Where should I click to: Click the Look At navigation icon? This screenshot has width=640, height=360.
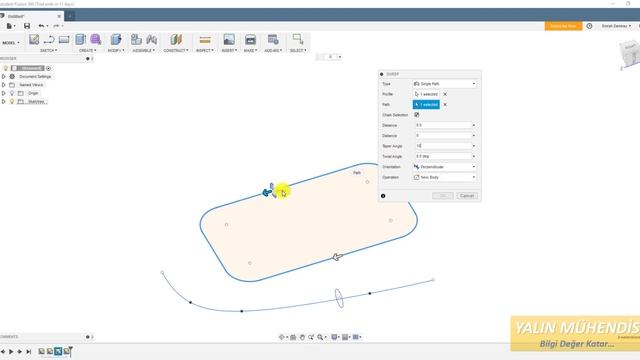(x=293, y=337)
